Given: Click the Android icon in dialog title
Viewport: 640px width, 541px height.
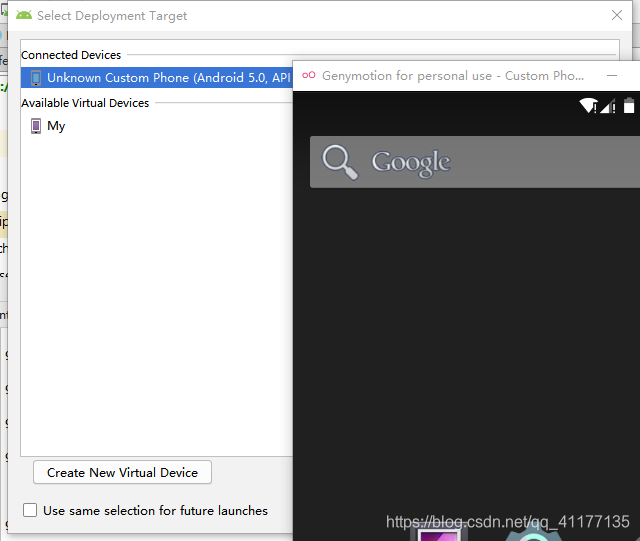Looking at the screenshot, I should tap(24, 15).
